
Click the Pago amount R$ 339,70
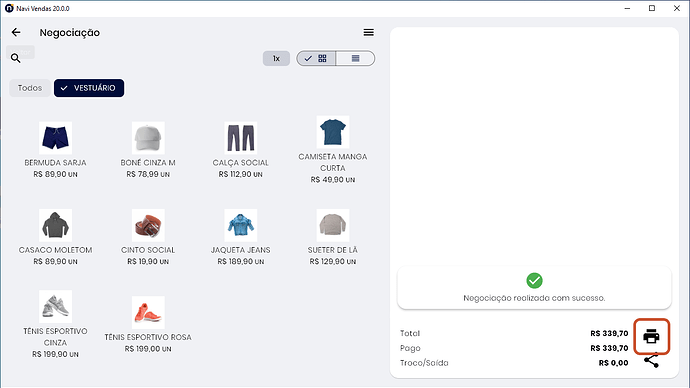609,348
